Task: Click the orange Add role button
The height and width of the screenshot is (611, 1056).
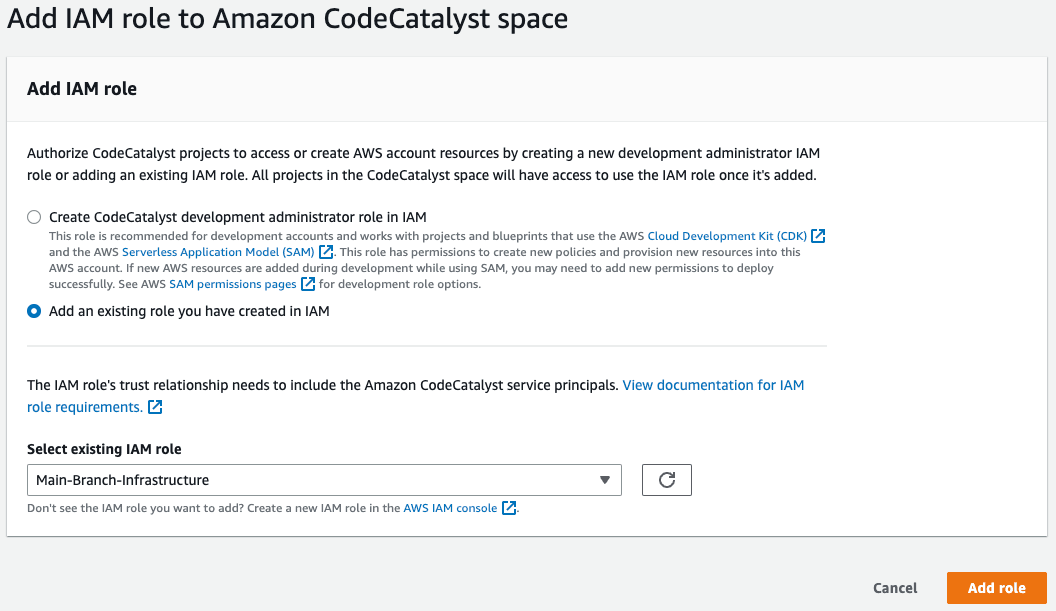Action: (997, 588)
